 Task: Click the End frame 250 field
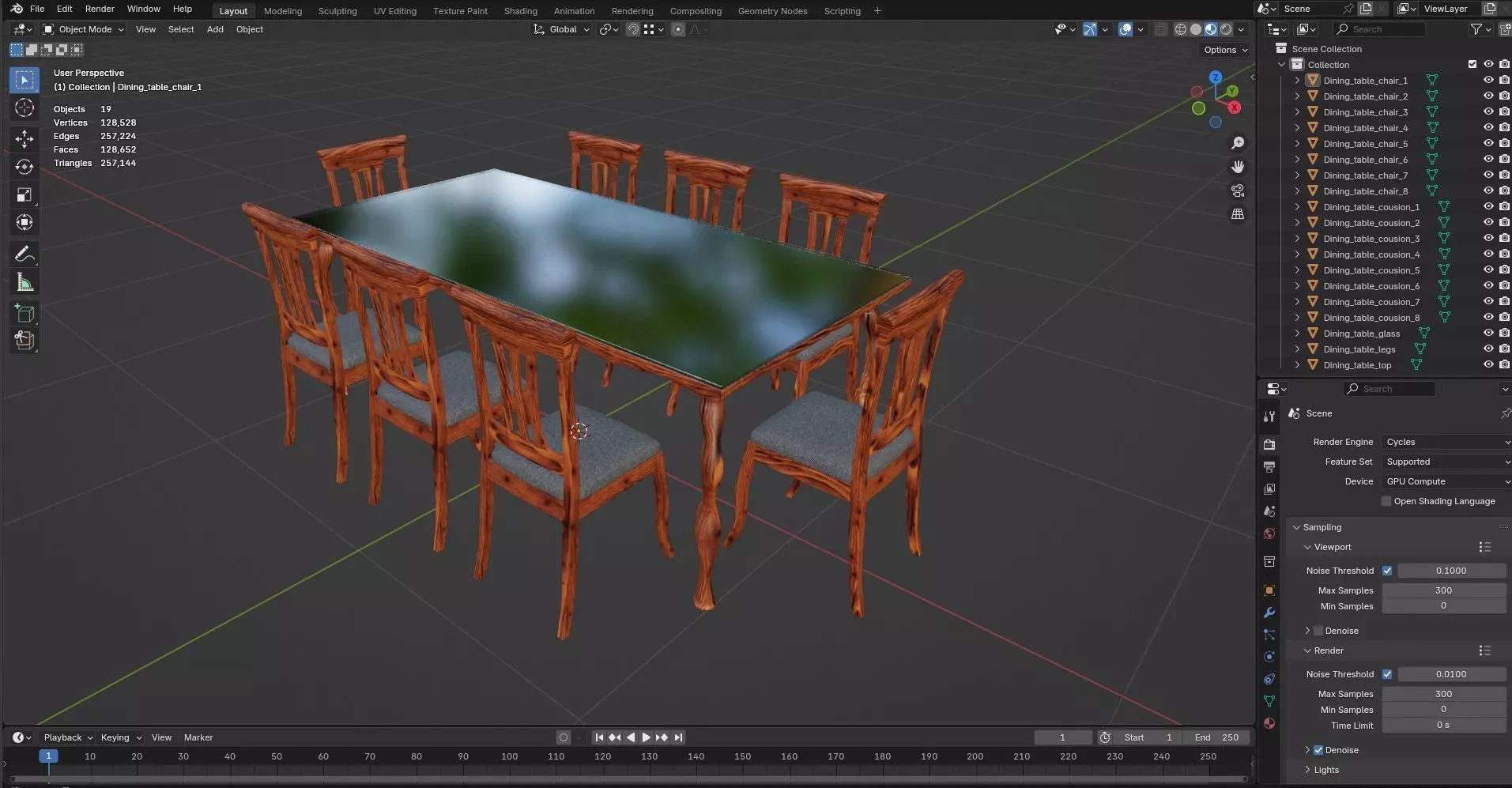click(x=1217, y=737)
